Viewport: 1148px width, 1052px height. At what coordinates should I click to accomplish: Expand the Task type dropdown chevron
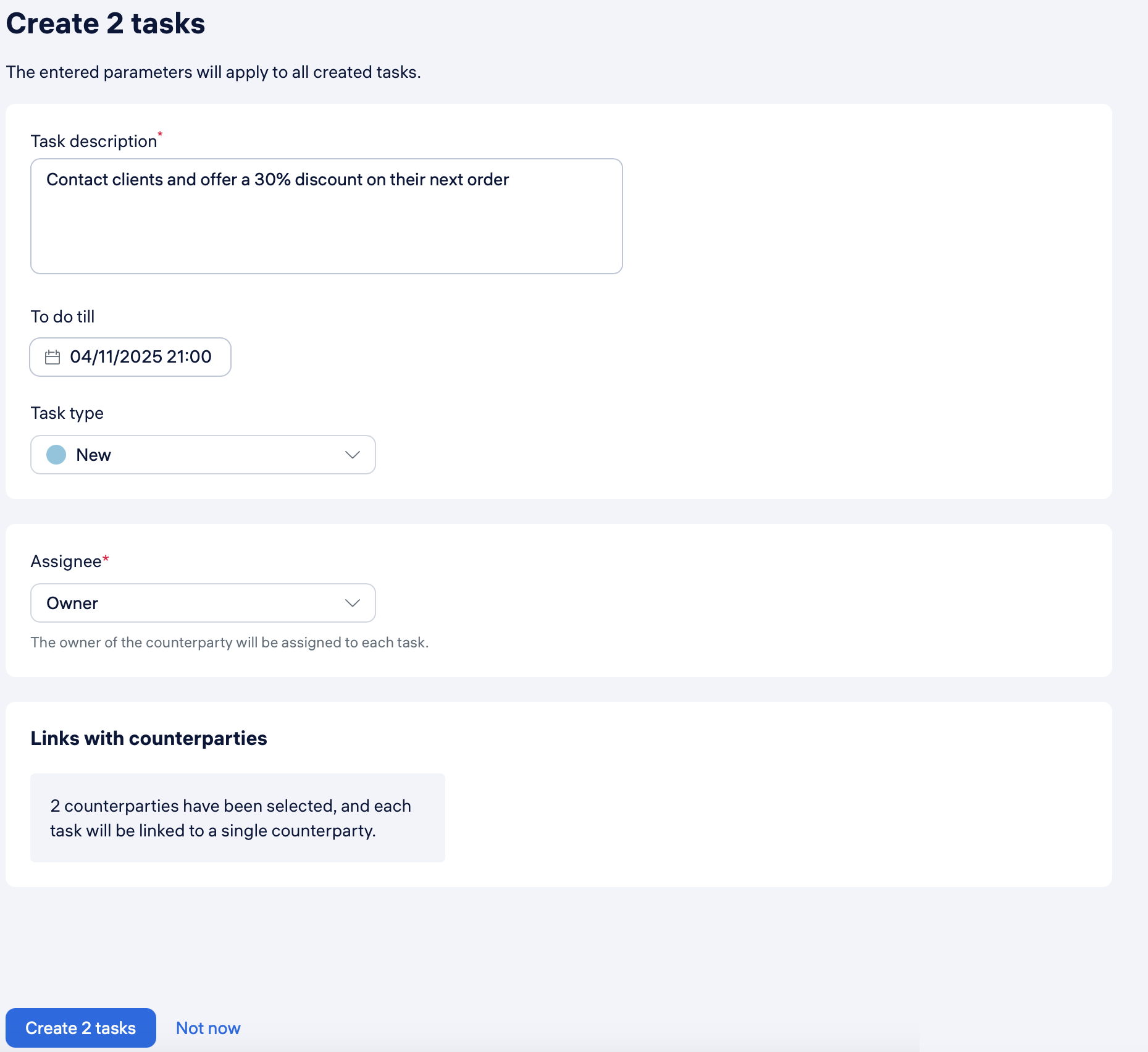click(352, 455)
